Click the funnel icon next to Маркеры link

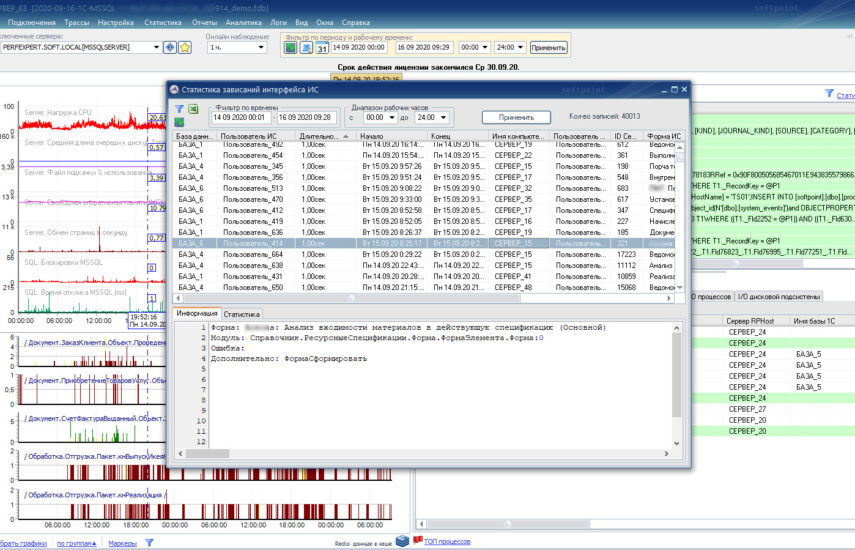click(x=149, y=543)
